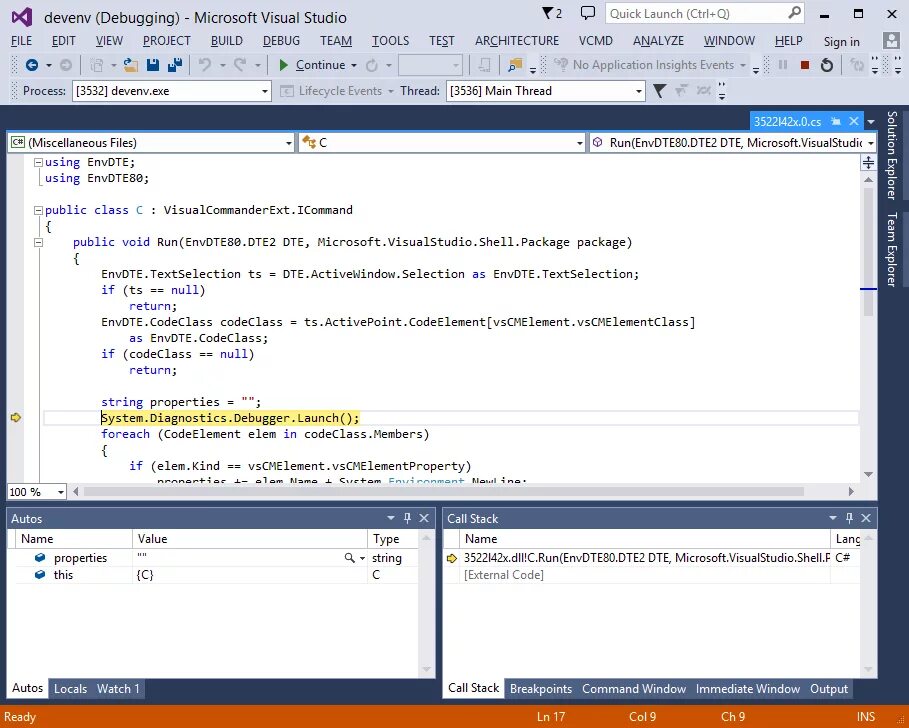
Task: Click the editor vertical scrollbar thumb
Action: click(x=868, y=251)
